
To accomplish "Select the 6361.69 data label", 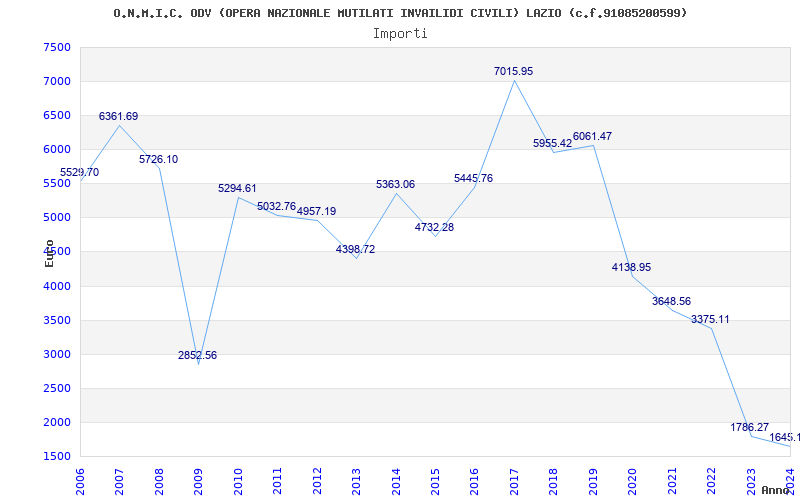I will [x=118, y=116].
